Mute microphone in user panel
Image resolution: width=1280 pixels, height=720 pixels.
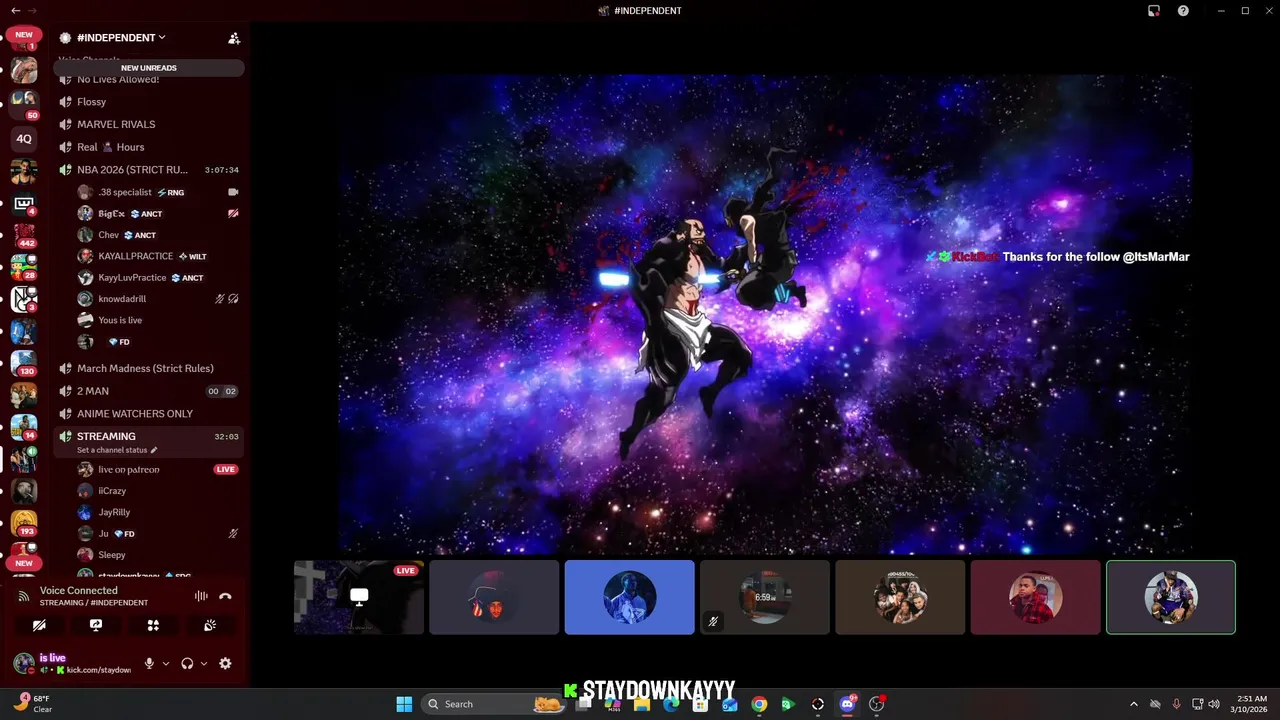[149, 663]
